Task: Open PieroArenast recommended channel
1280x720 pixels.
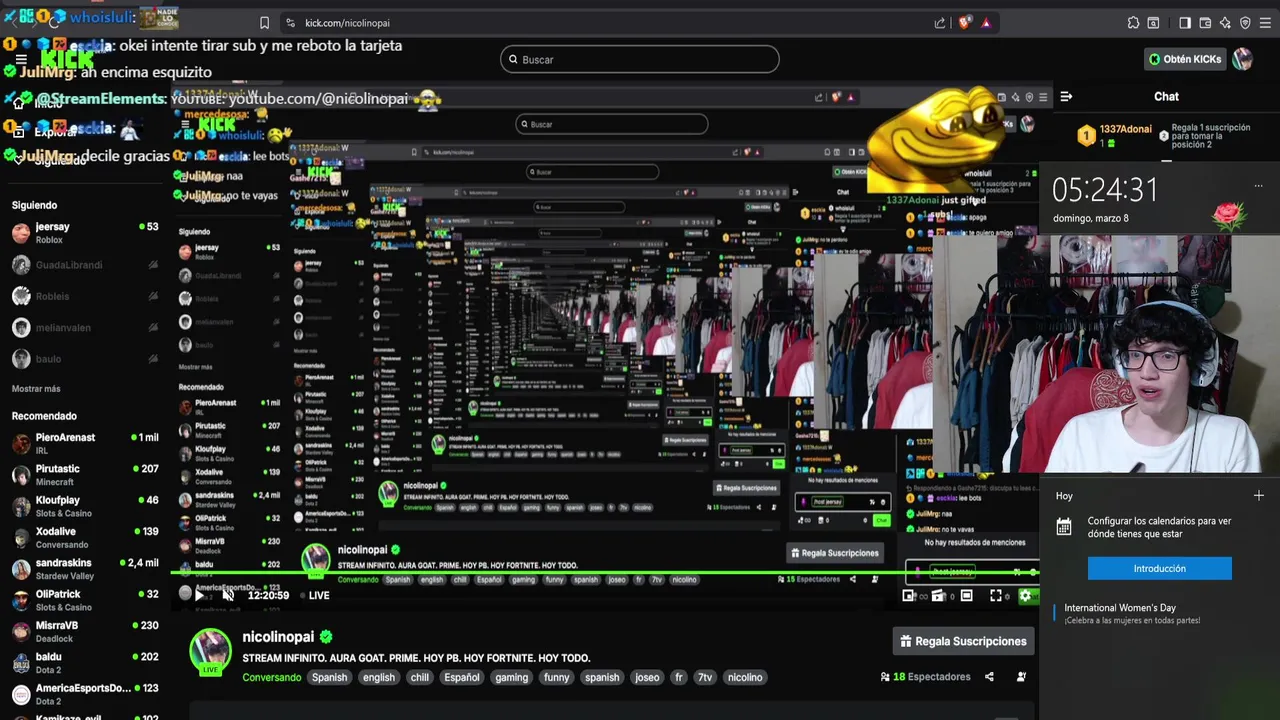Action: coord(85,444)
